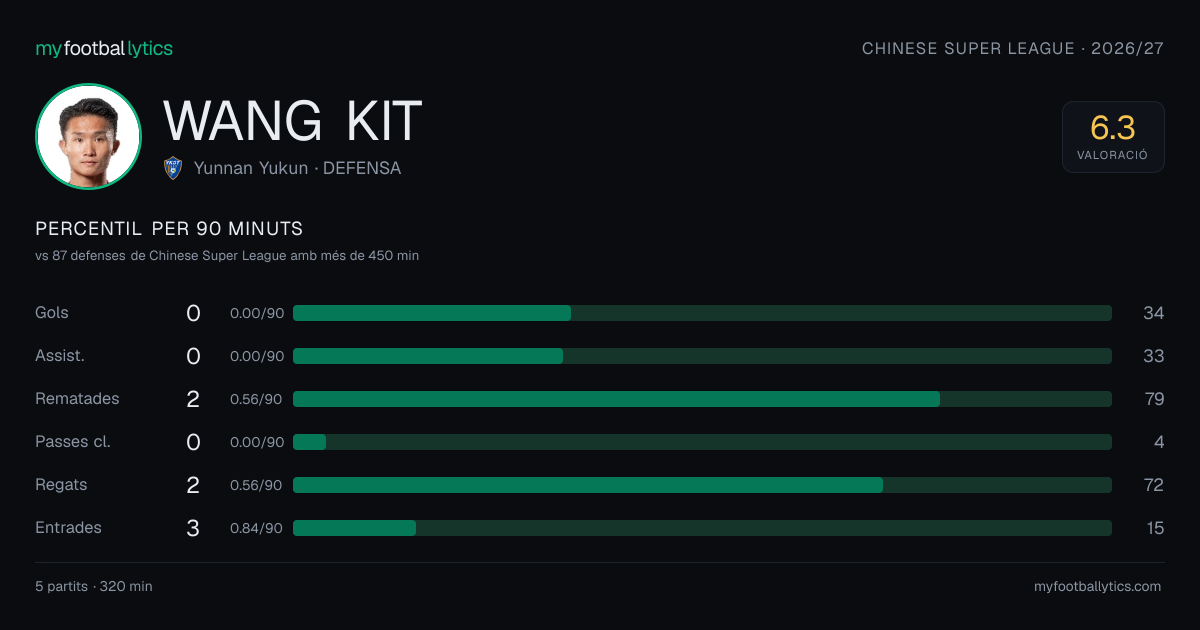The height and width of the screenshot is (630, 1200).
Task: Click the Yunnan Yukun team name
Action: [251, 168]
